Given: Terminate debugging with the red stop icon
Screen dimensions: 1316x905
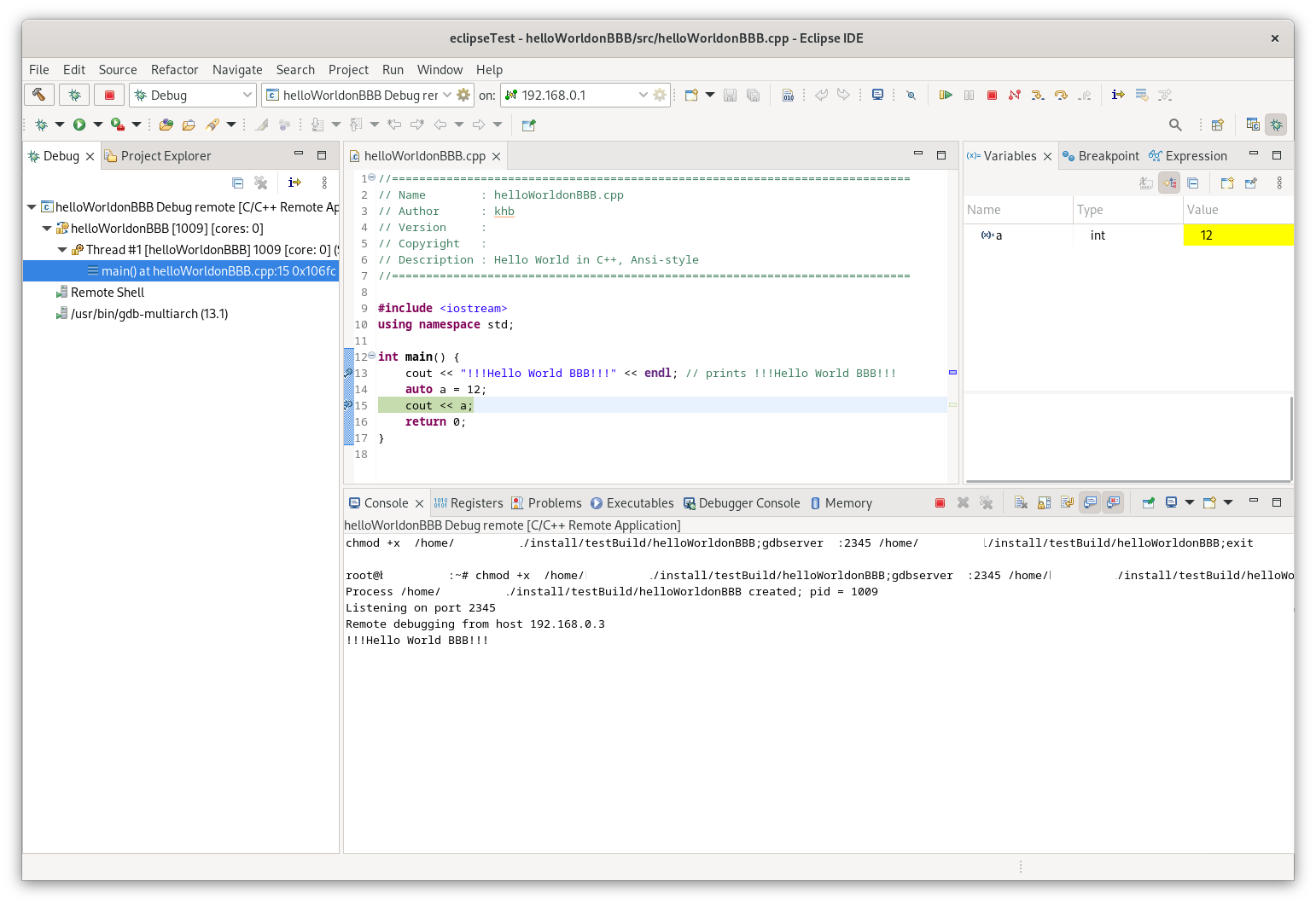Looking at the screenshot, I should (x=991, y=94).
